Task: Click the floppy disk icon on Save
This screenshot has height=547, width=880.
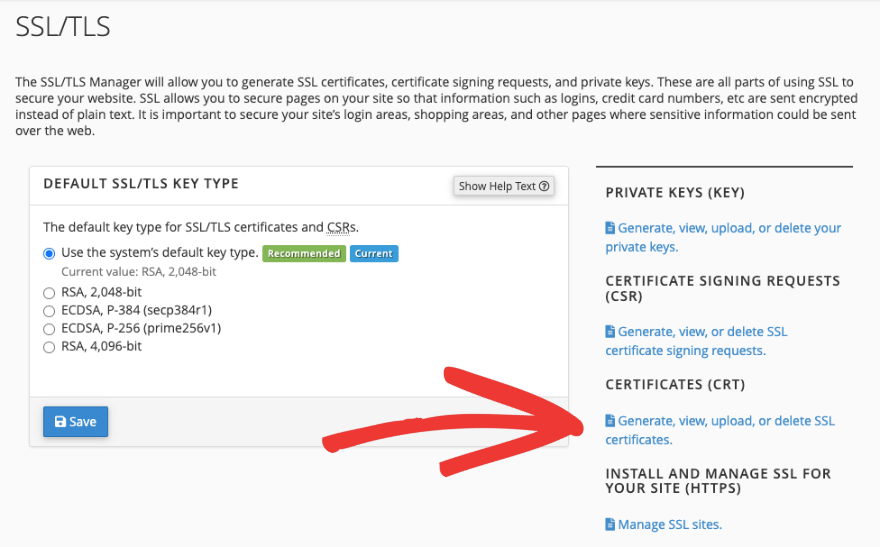Action: 60,421
